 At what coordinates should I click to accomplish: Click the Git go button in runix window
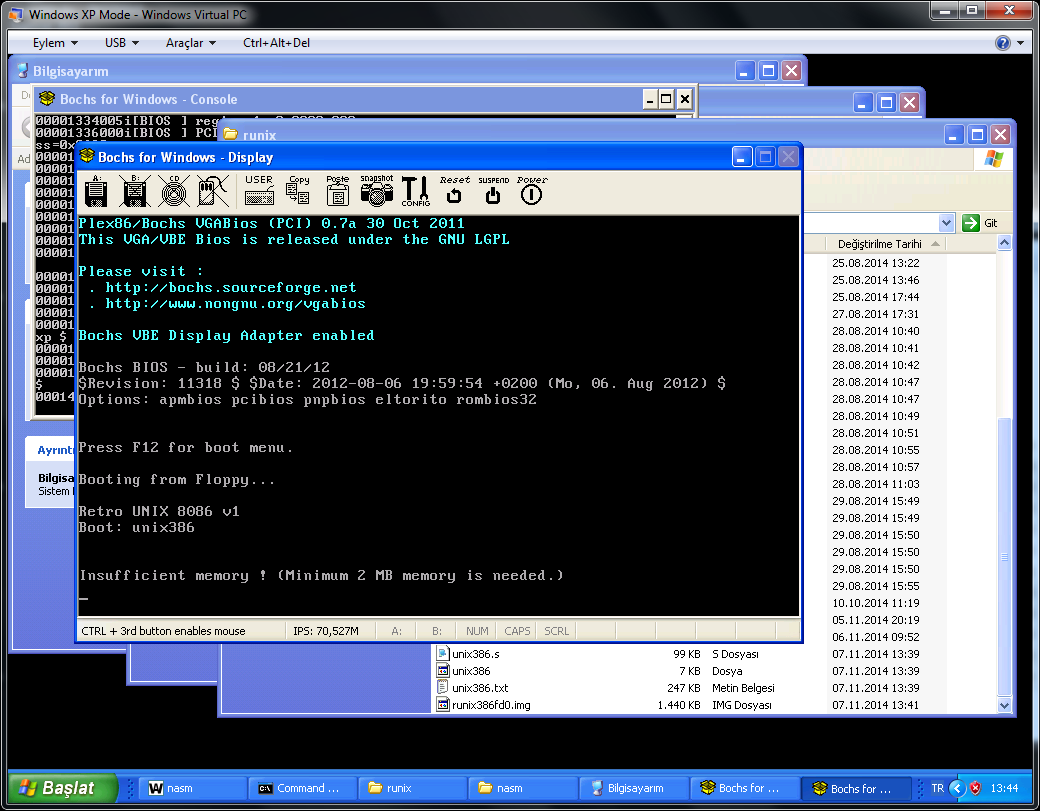[980, 223]
